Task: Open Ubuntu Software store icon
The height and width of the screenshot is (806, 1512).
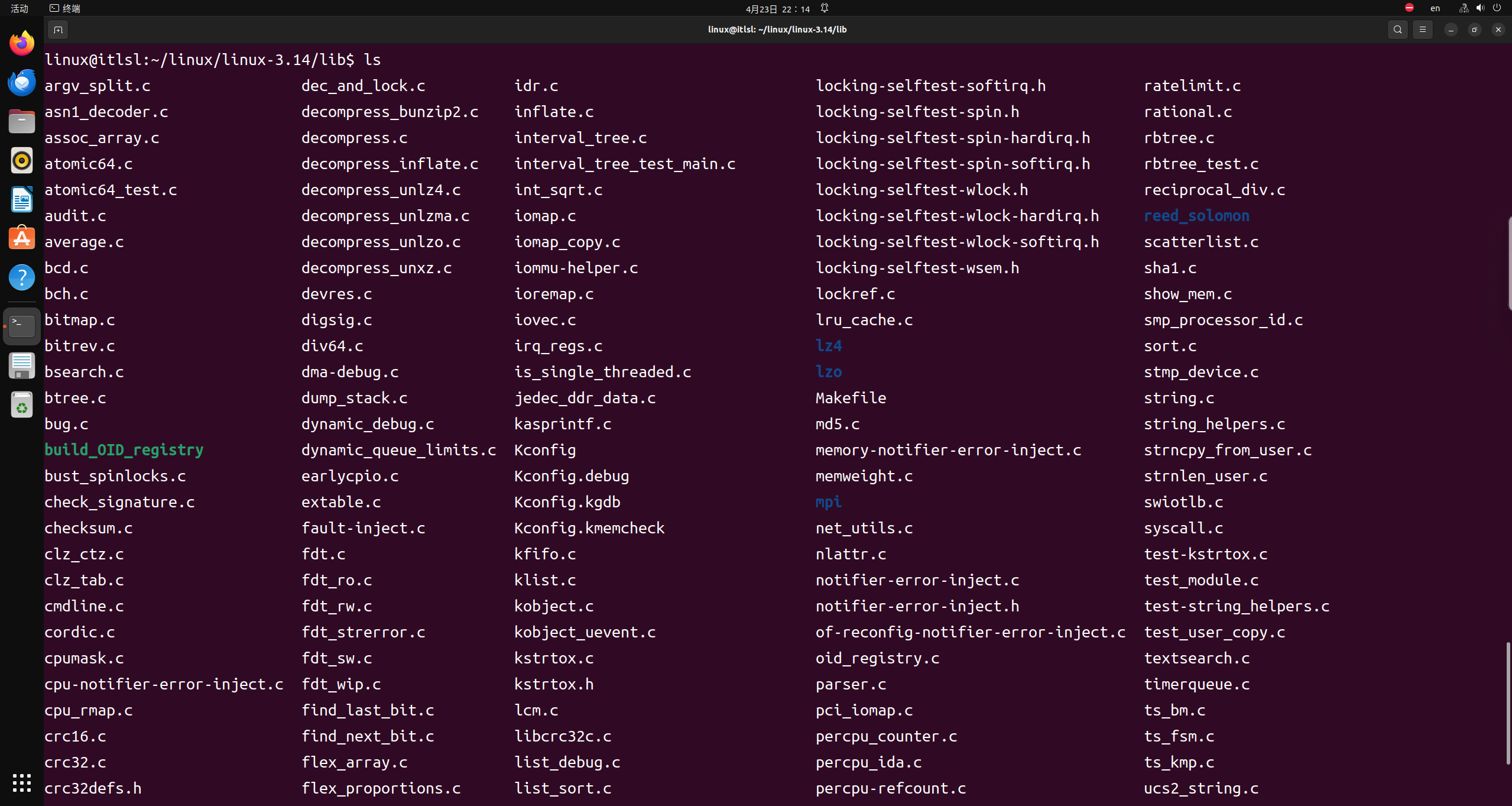Action: click(x=22, y=238)
